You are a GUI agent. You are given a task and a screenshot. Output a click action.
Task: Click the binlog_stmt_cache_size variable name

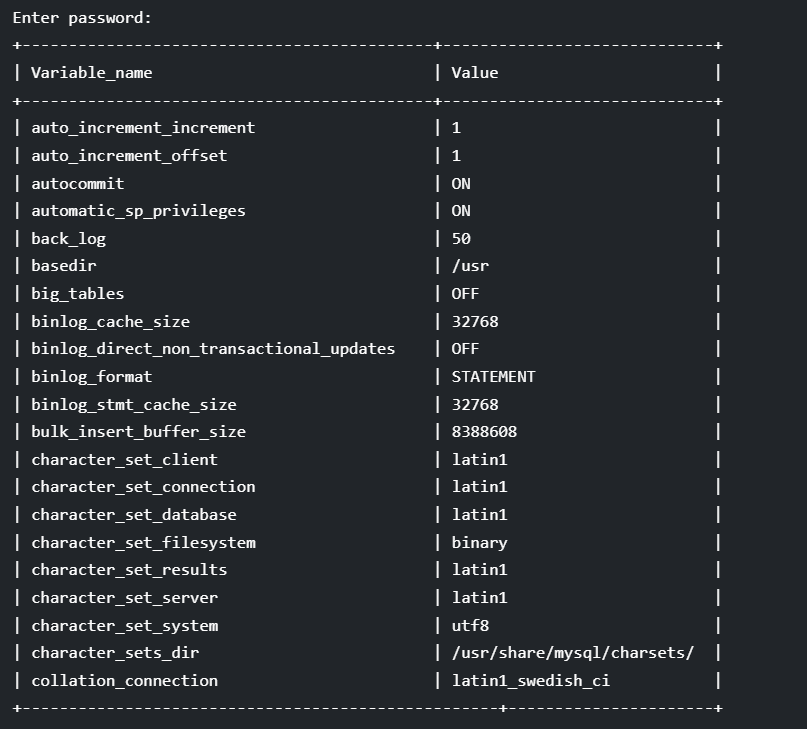(x=134, y=405)
